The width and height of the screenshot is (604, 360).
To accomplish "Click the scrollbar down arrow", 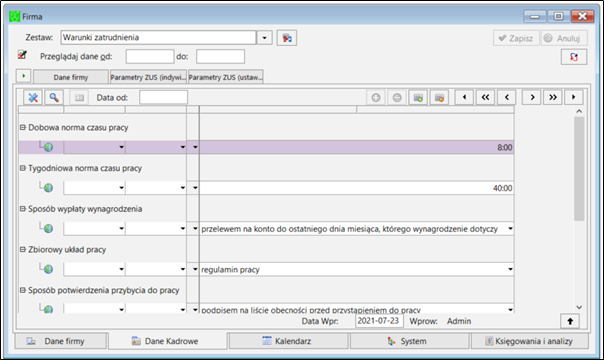I will [579, 307].
